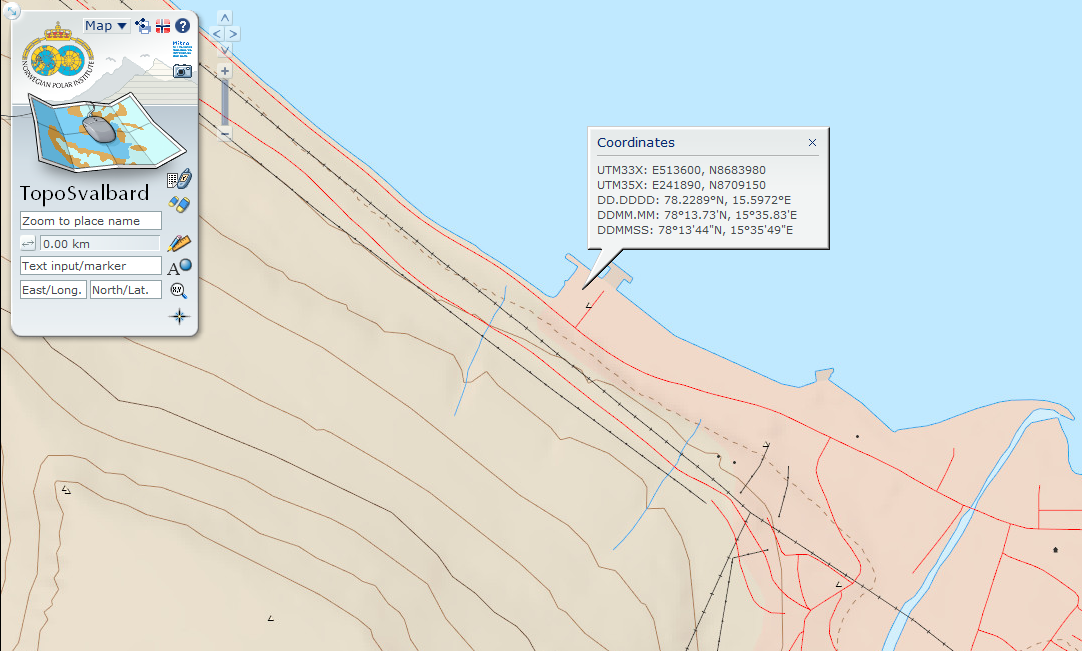Click the Zoom to place name field

coord(91,221)
